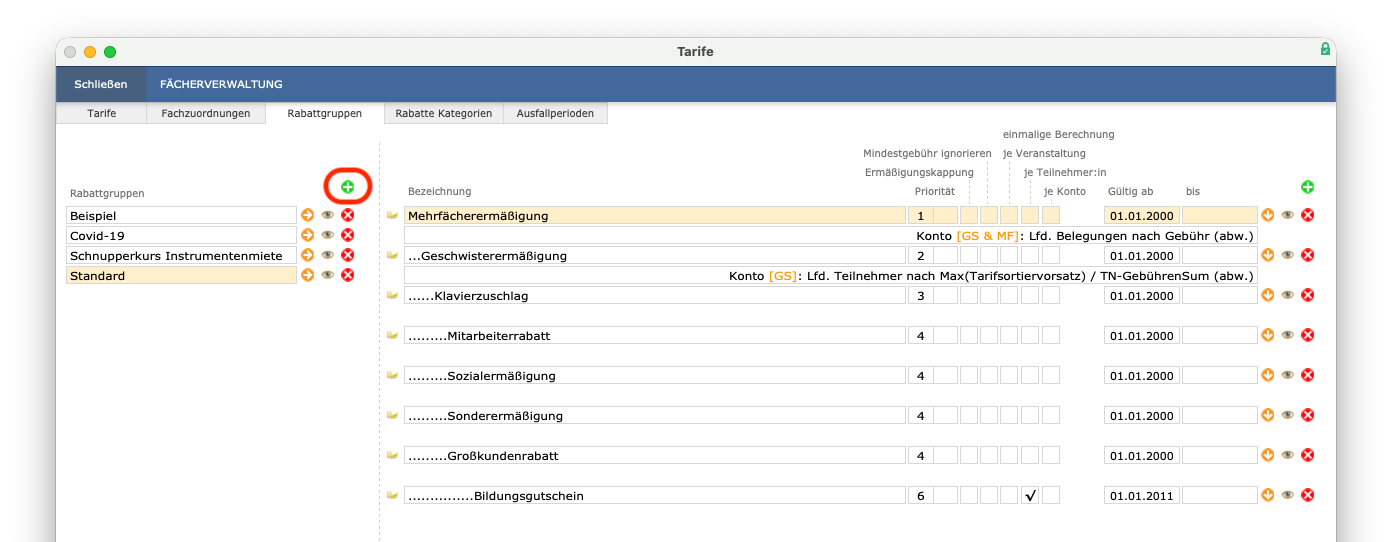Click the folder icon beside Sonderermäßigung
The image size is (1392, 542).
coord(392,415)
